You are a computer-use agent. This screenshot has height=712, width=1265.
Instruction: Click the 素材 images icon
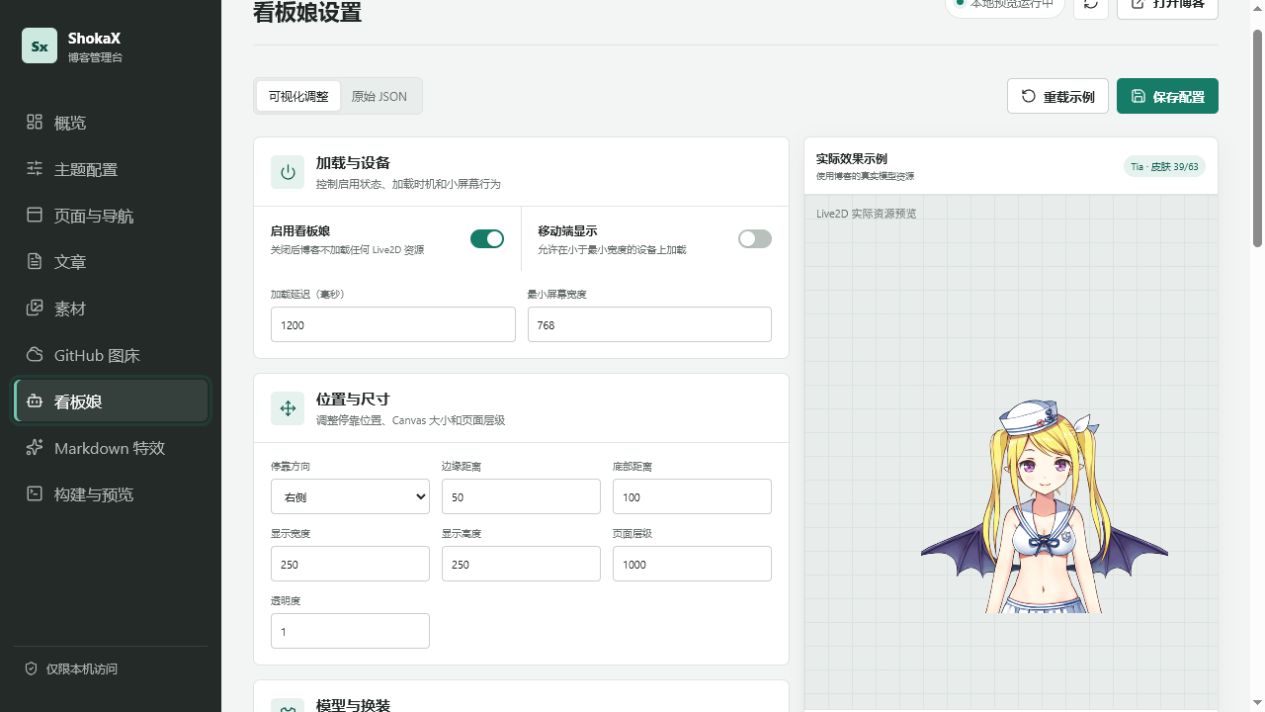point(35,308)
